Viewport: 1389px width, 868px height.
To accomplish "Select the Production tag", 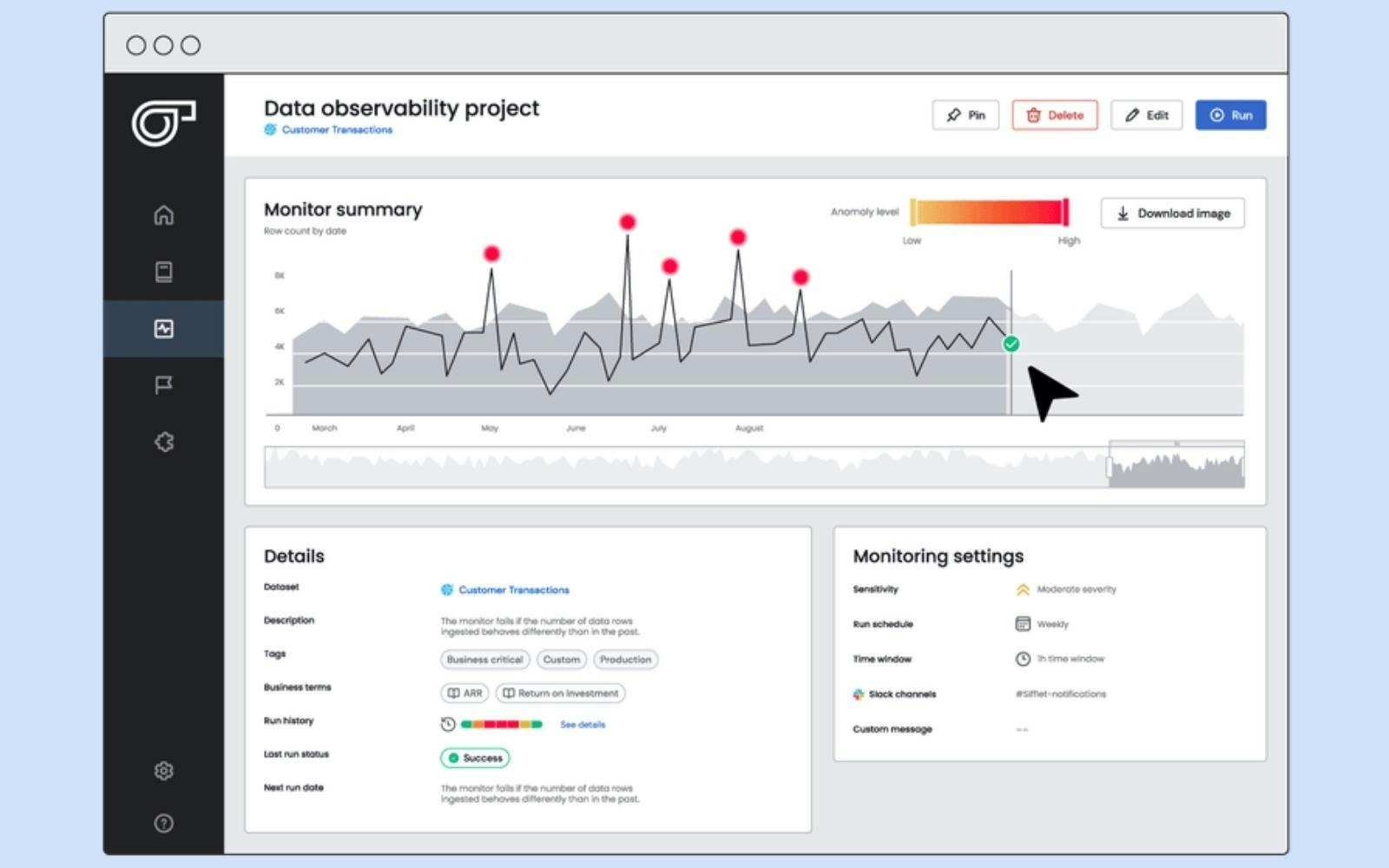I will [x=625, y=660].
